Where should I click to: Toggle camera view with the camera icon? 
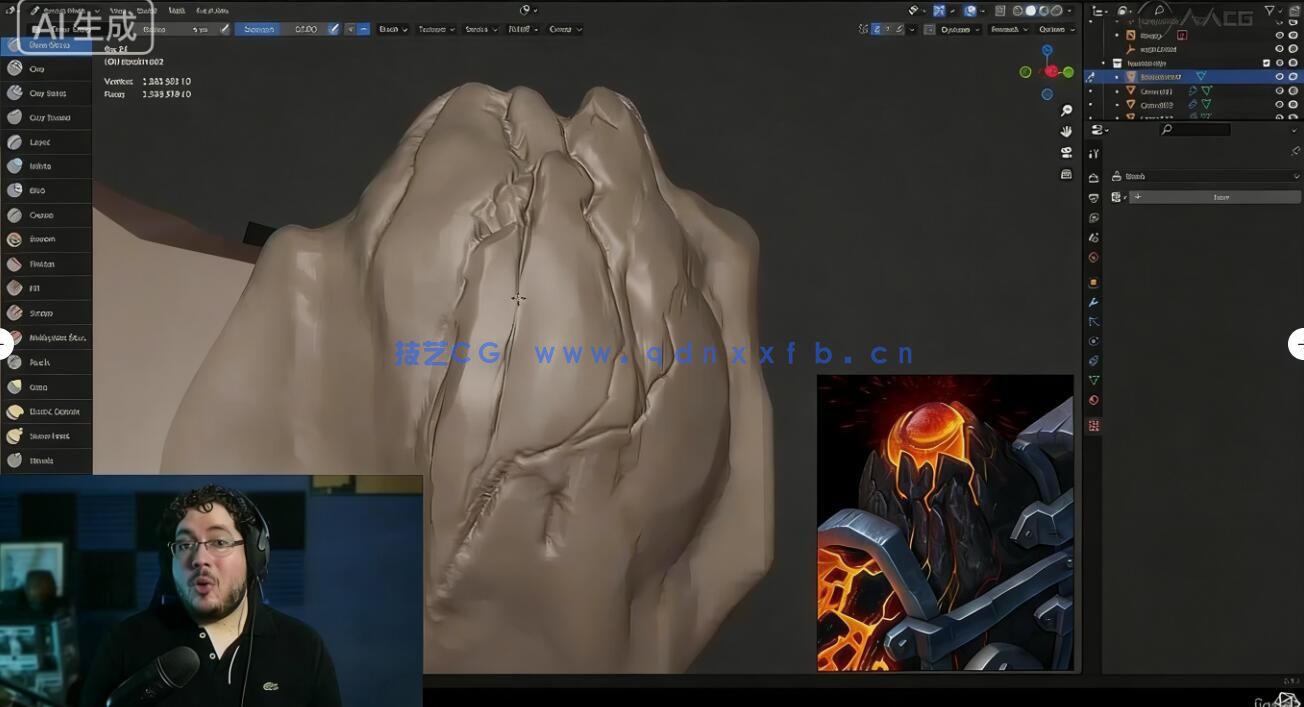(1066, 152)
